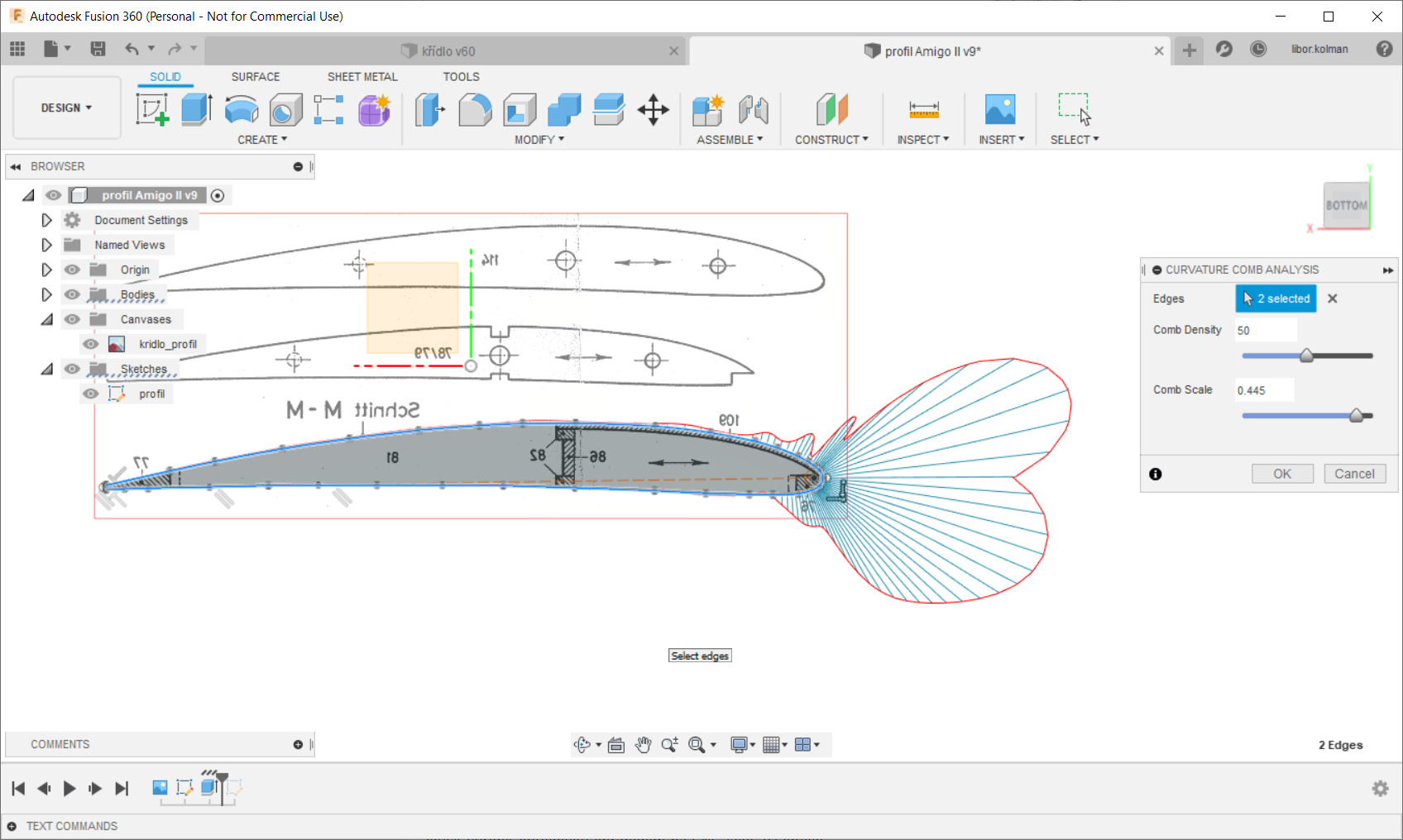The image size is (1403, 840).
Task: Click the Extrude tool icon
Action: click(197, 109)
